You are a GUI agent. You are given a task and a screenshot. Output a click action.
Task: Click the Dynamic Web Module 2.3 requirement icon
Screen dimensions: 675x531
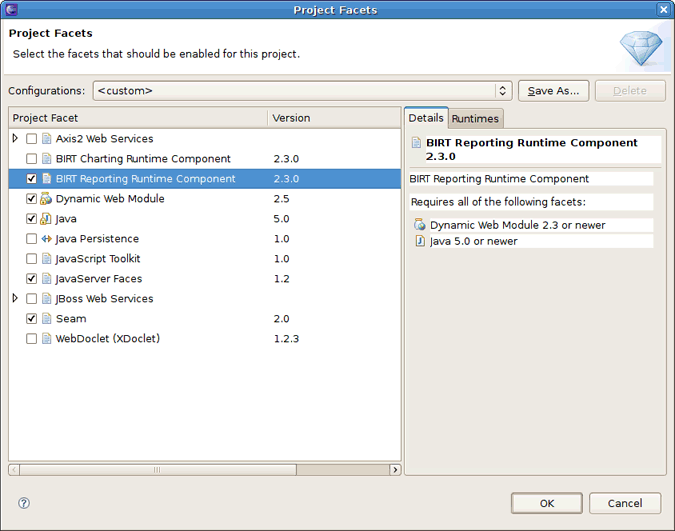(x=420, y=224)
